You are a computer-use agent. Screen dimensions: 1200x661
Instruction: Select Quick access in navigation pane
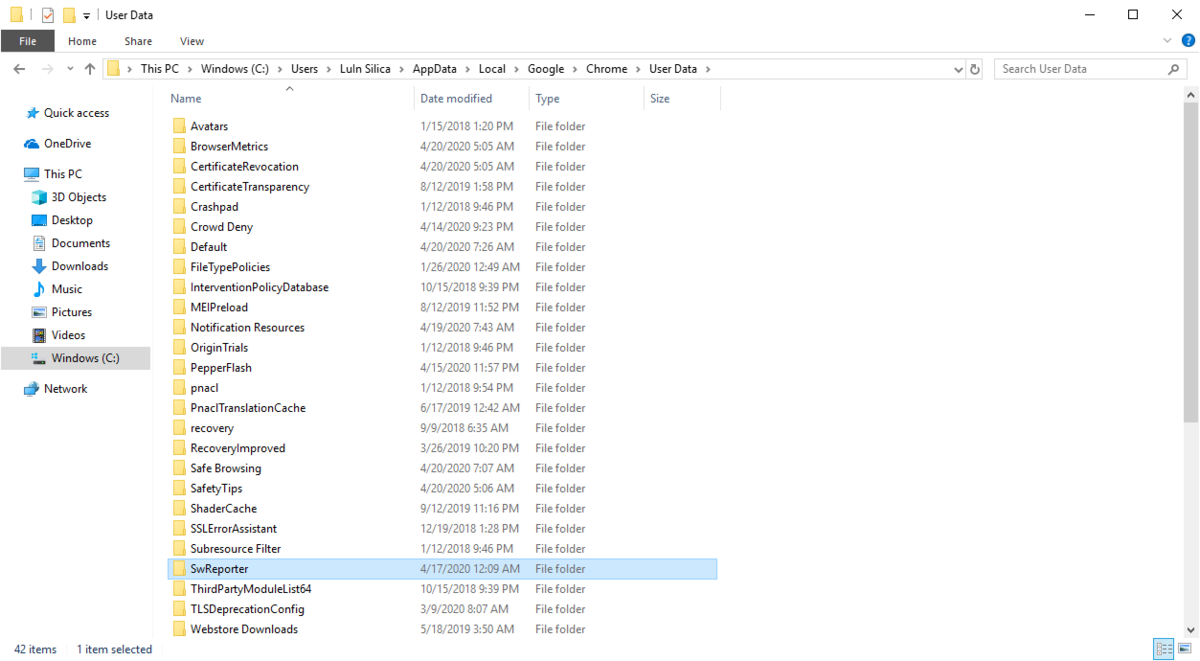click(x=76, y=113)
